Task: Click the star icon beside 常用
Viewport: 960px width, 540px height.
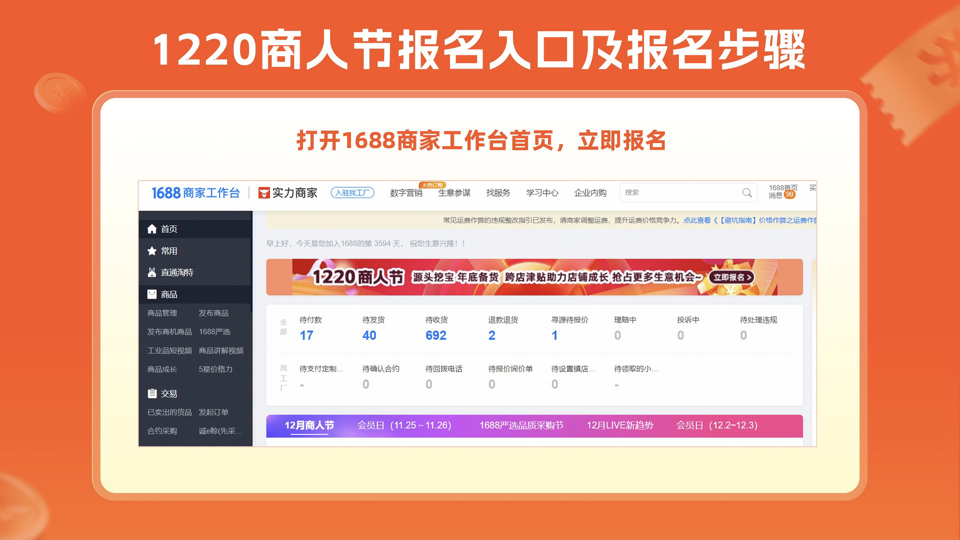Action: (x=152, y=251)
